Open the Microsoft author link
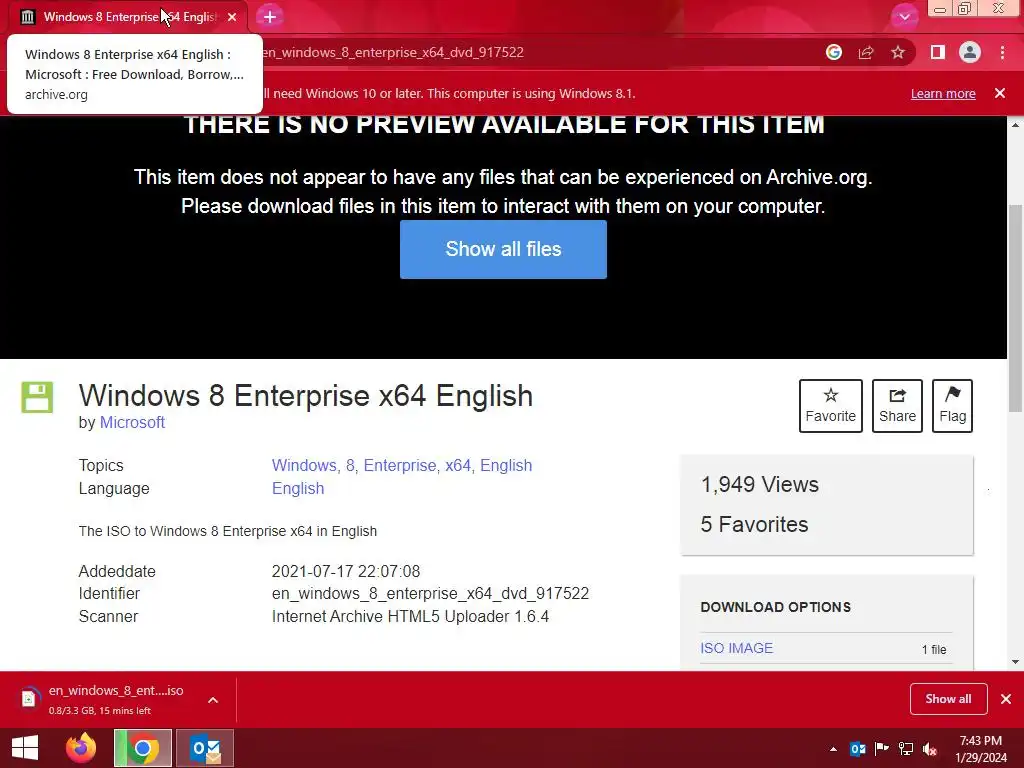The height and width of the screenshot is (768, 1024). (x=132, y=423)
